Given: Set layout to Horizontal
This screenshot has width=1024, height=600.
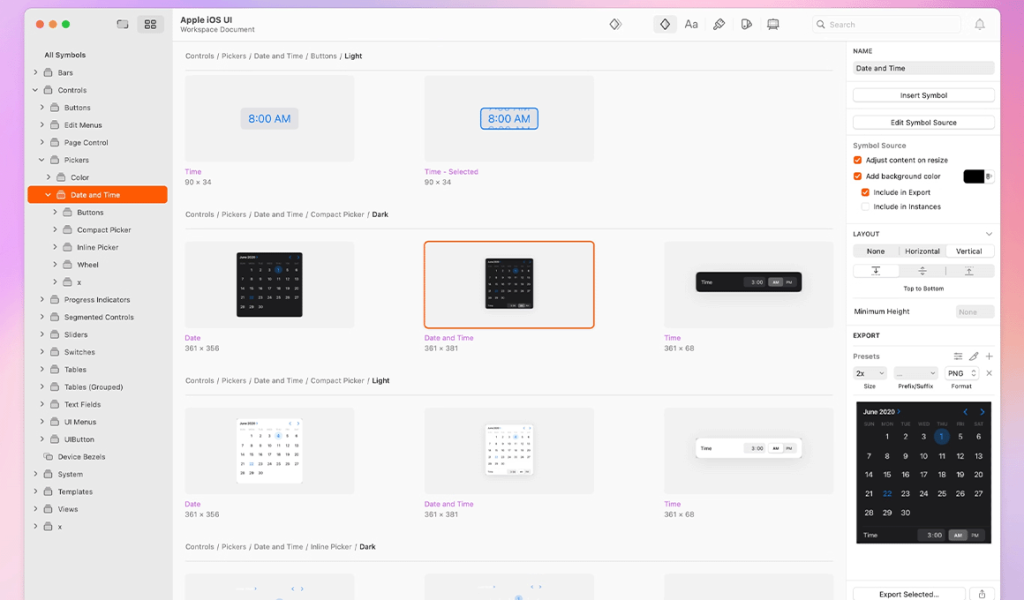Looking at the screenshot, I should click(922, 251).
